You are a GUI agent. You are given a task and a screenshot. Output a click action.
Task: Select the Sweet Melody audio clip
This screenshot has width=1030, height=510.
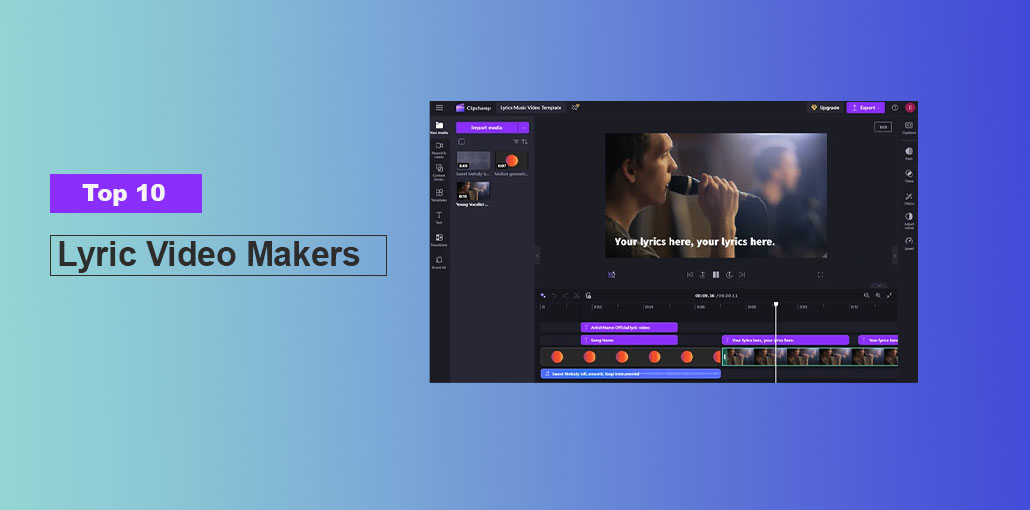[x=631, y=374]
